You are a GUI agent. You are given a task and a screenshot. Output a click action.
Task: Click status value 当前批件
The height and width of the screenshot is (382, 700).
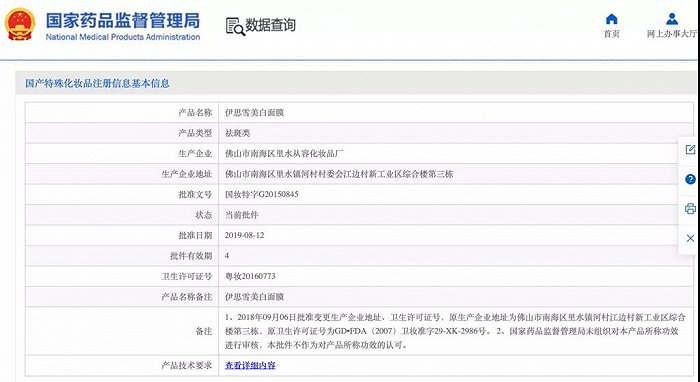(x=242, y=215)
